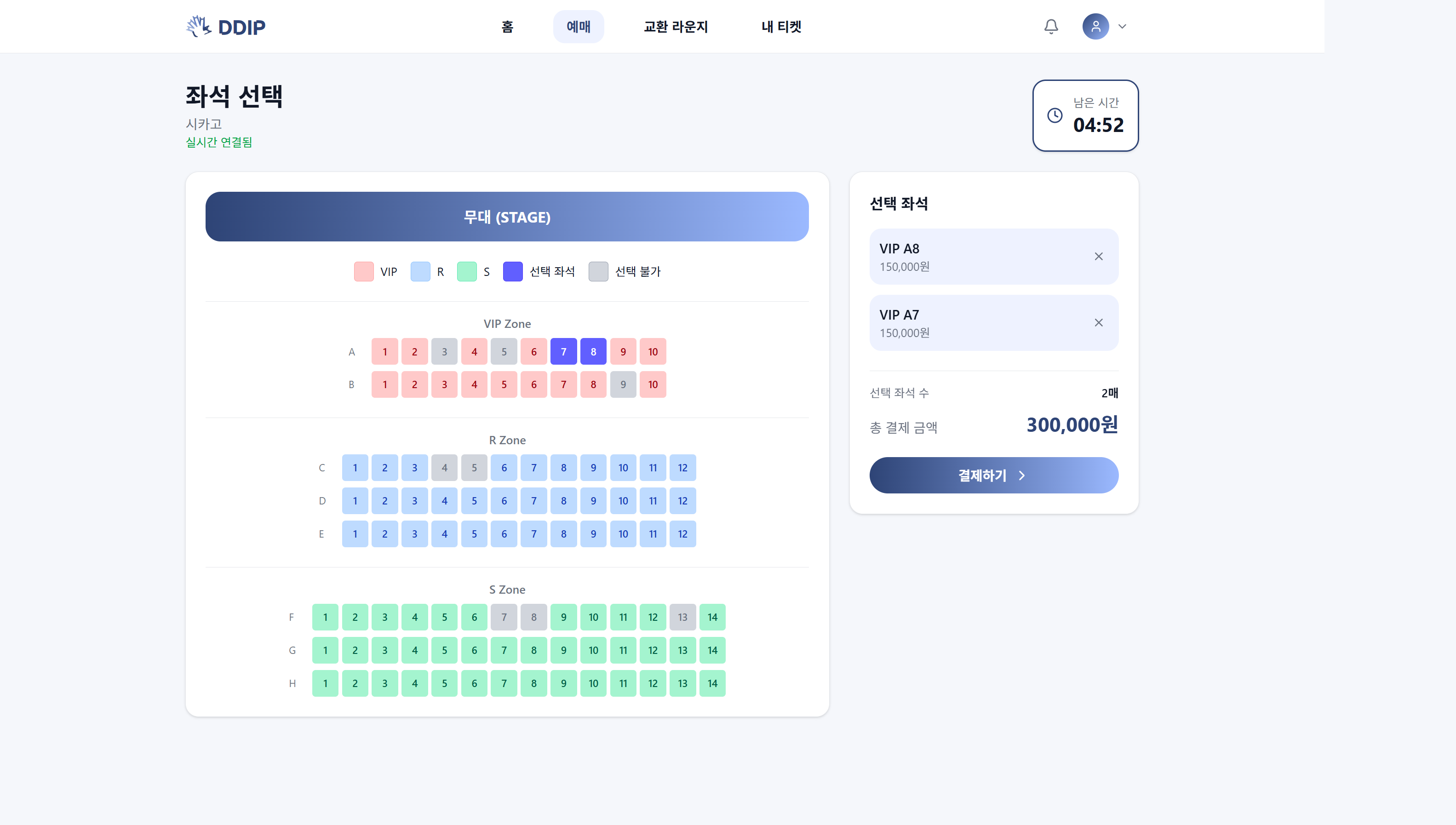
Task: Select seat B10 in the VIP Zone
Action: [653, 384]
